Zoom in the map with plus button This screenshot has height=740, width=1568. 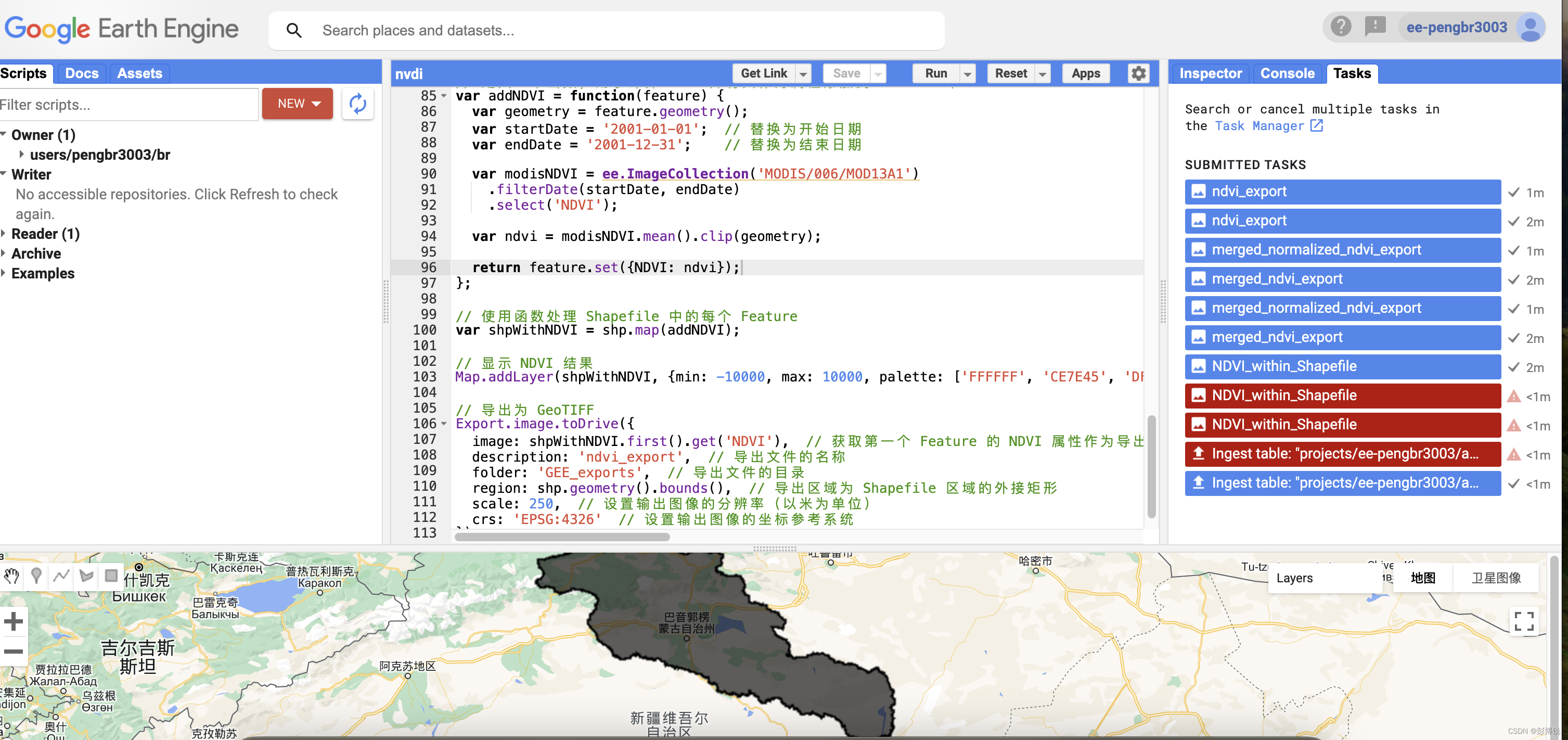tap(14, 621)
